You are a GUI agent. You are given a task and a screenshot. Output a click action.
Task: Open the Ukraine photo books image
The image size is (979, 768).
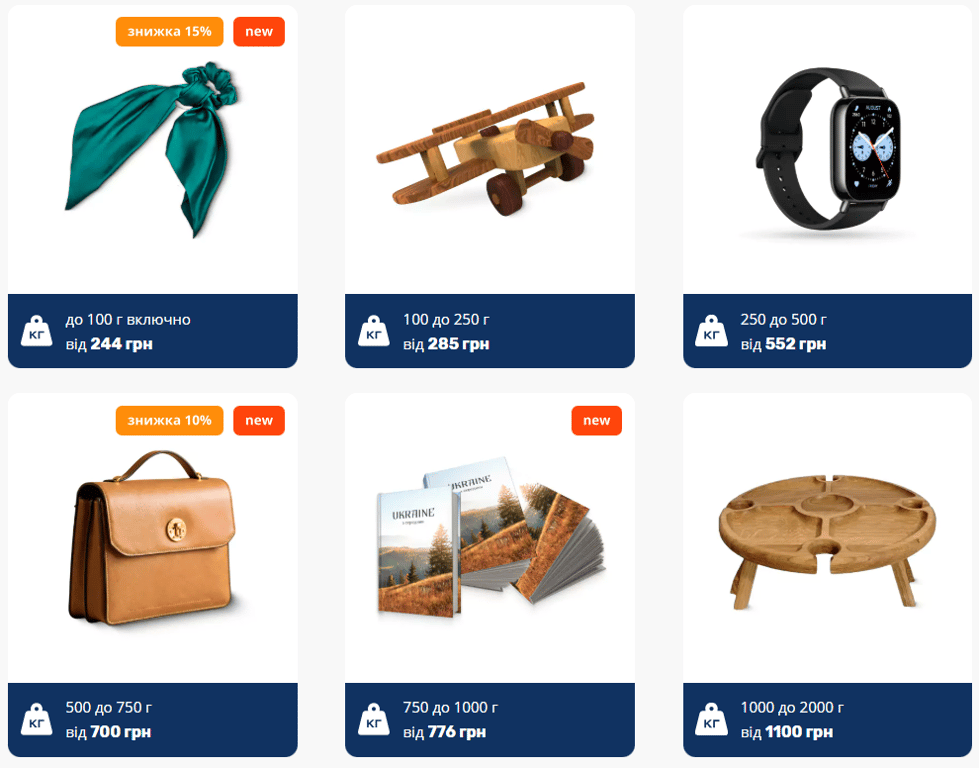pyautogui.click(x=491, y=538)
